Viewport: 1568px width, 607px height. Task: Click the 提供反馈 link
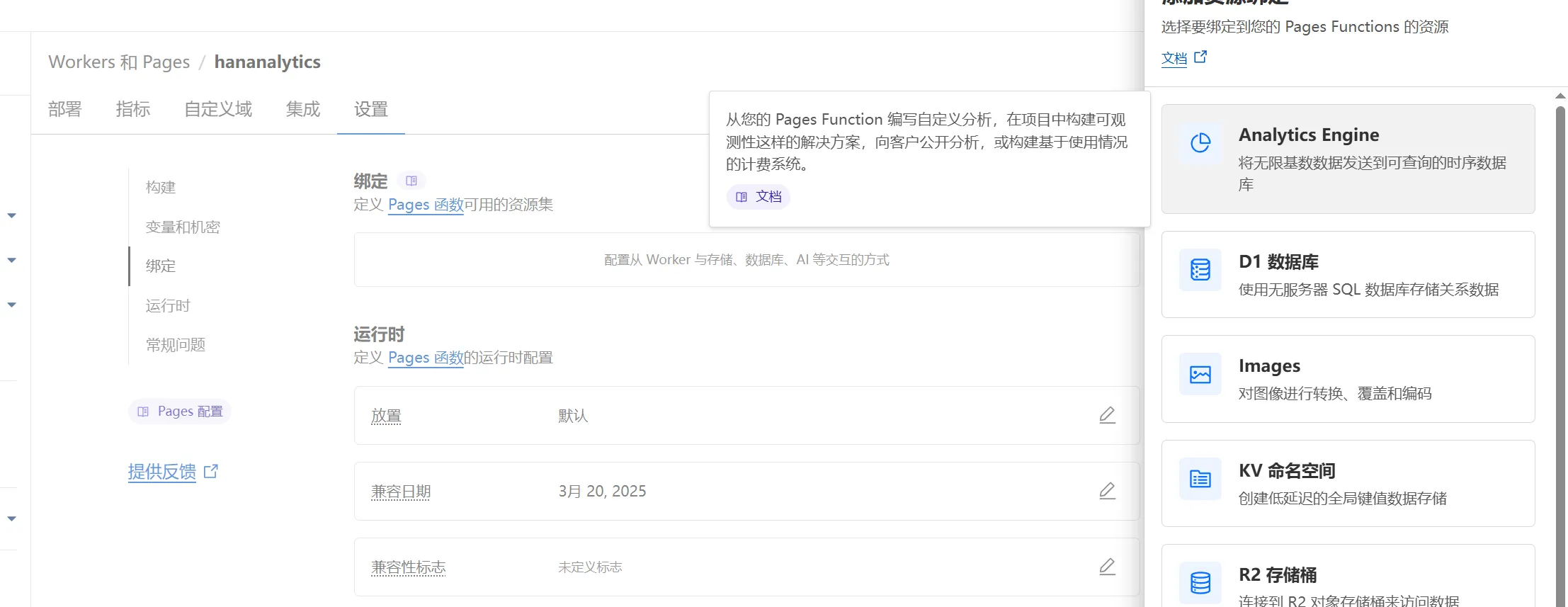click(x=162, y=471)
